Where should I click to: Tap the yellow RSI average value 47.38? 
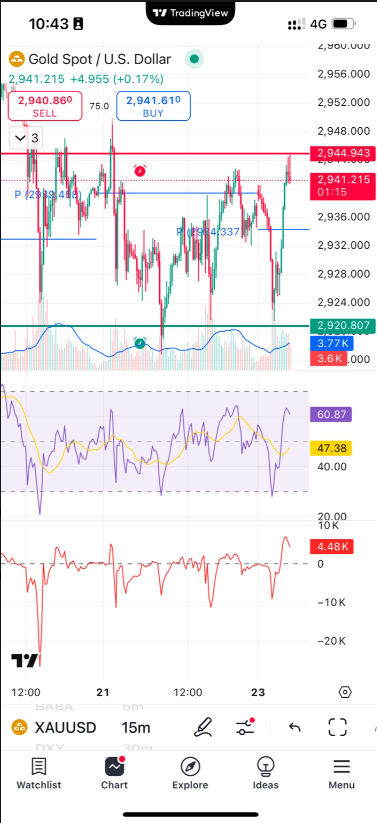pyautogui.click(x=331, y=448)
